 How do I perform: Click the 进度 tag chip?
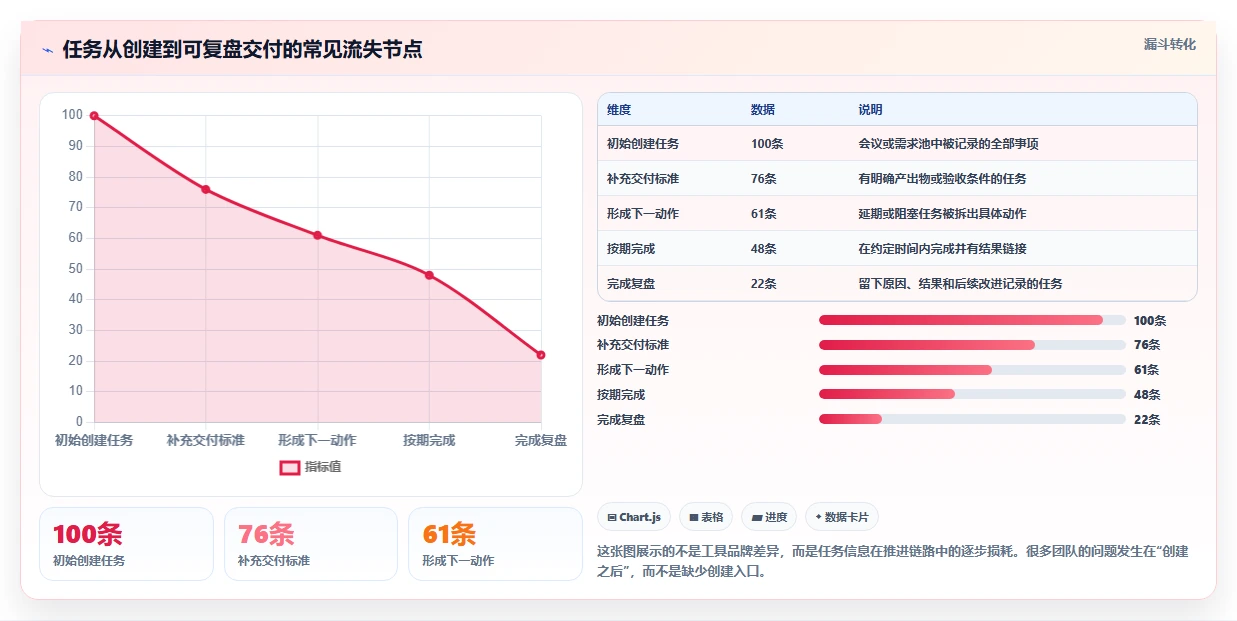coord(769,517)
